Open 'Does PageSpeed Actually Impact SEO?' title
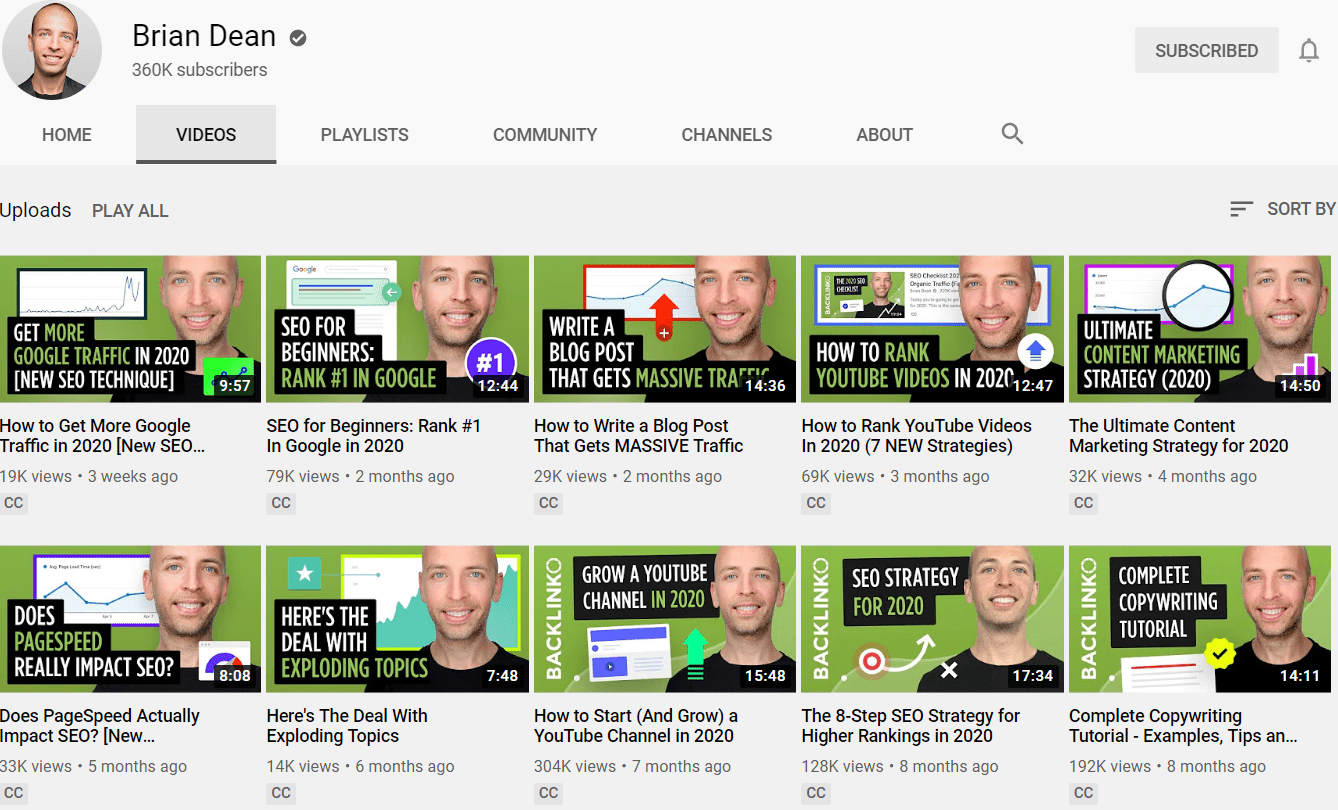 click(100, 726)
